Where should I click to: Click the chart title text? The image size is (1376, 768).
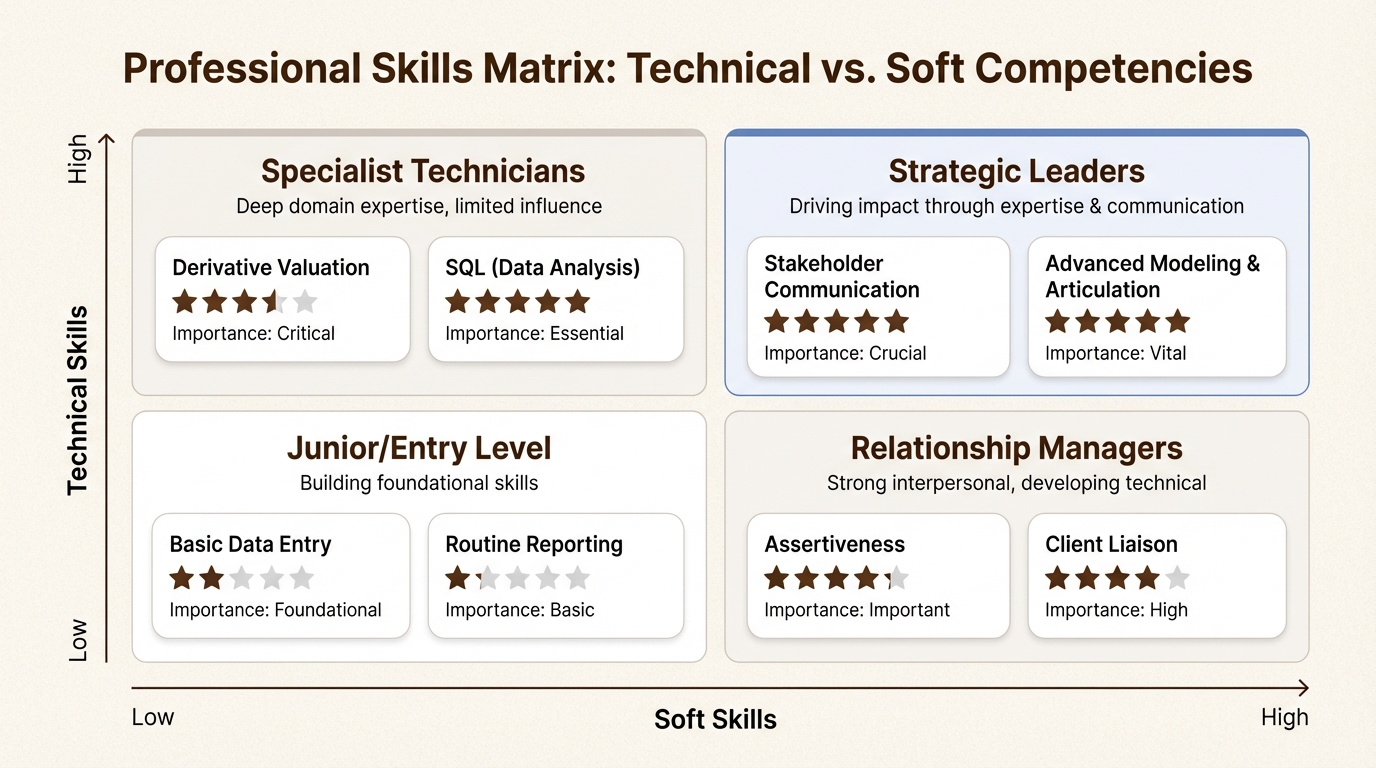[x=687, y=69]
